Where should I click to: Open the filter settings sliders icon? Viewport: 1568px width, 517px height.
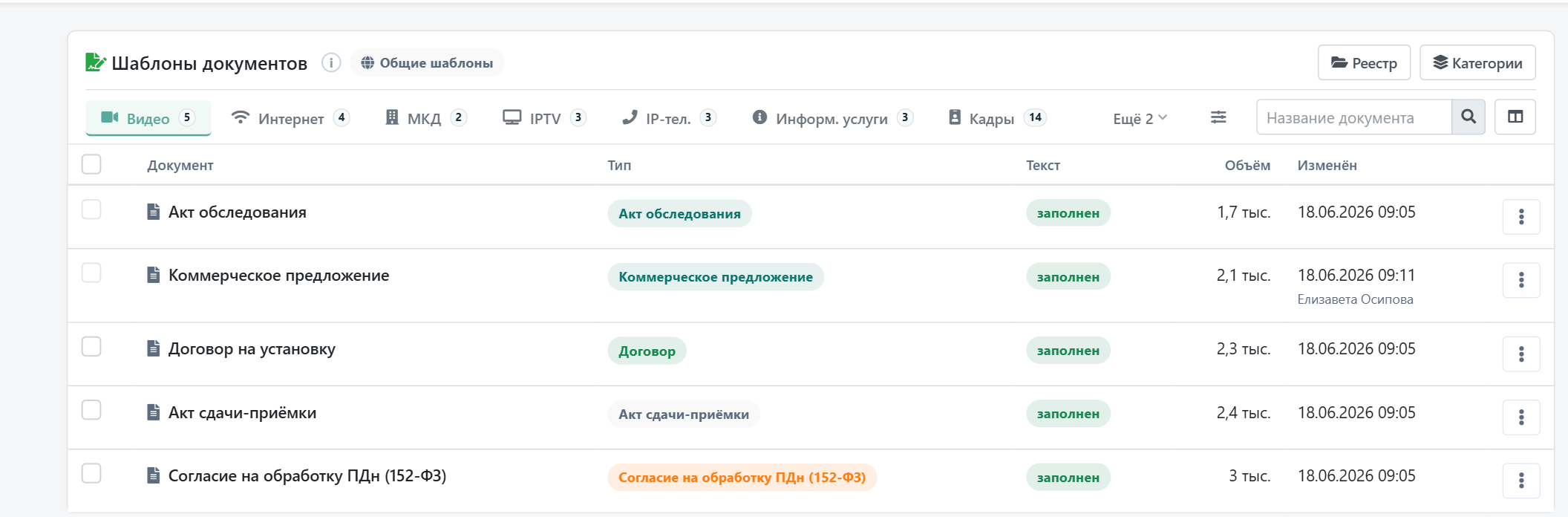pos(1218,117)
